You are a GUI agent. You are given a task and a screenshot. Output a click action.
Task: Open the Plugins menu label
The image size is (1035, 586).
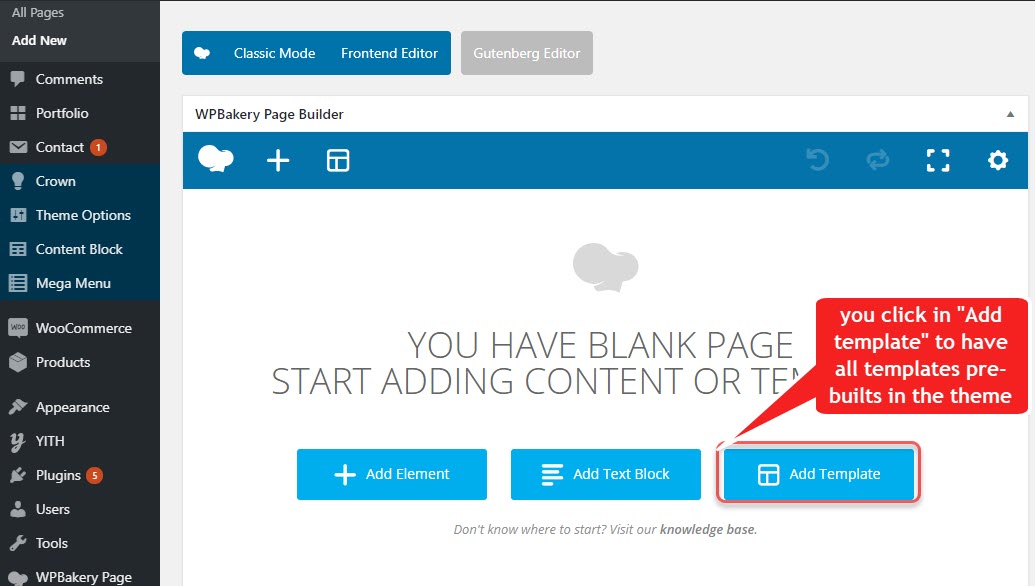click(58, 475)
